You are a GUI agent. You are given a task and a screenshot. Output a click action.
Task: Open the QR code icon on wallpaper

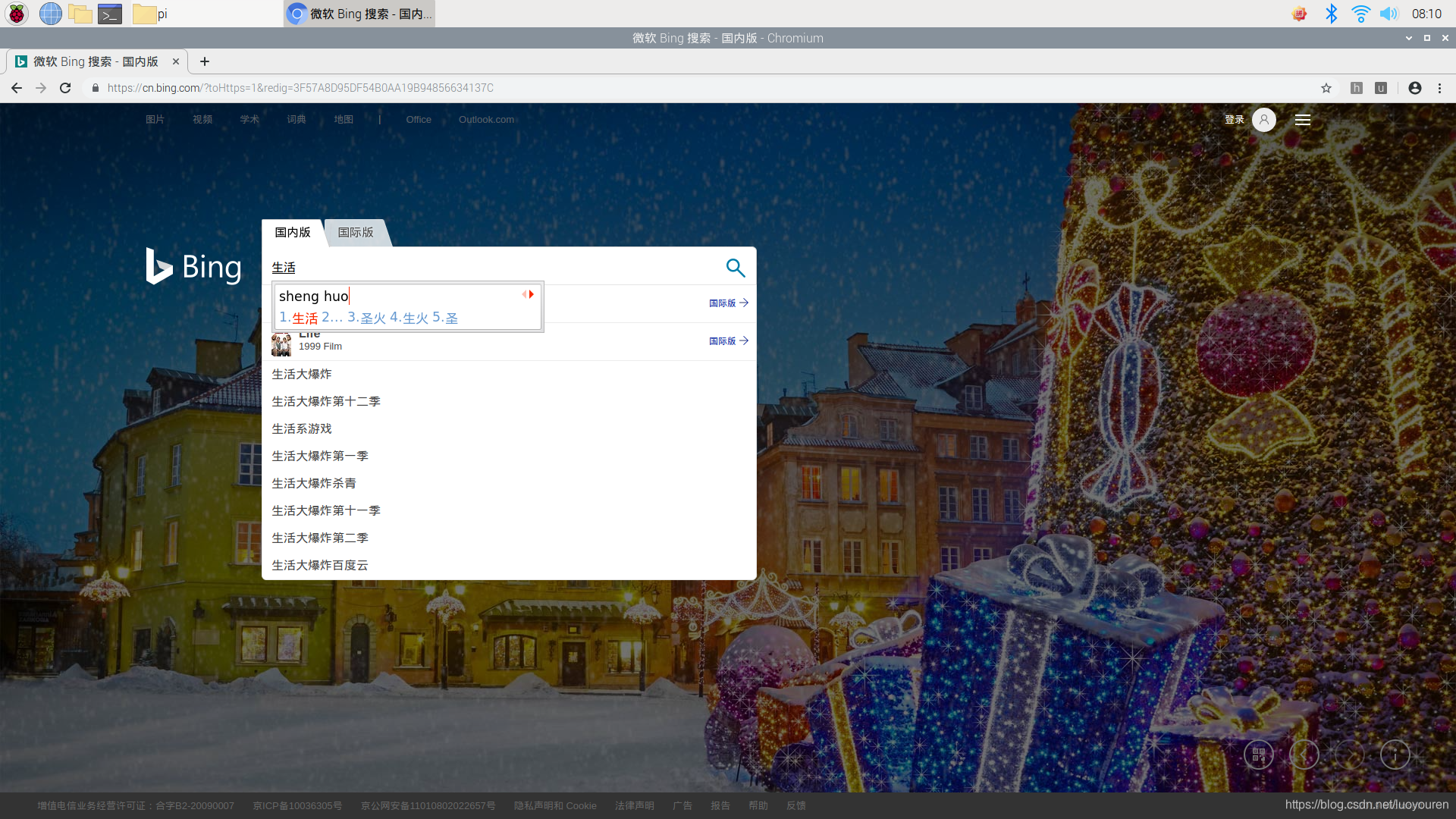click(1258, 755)
